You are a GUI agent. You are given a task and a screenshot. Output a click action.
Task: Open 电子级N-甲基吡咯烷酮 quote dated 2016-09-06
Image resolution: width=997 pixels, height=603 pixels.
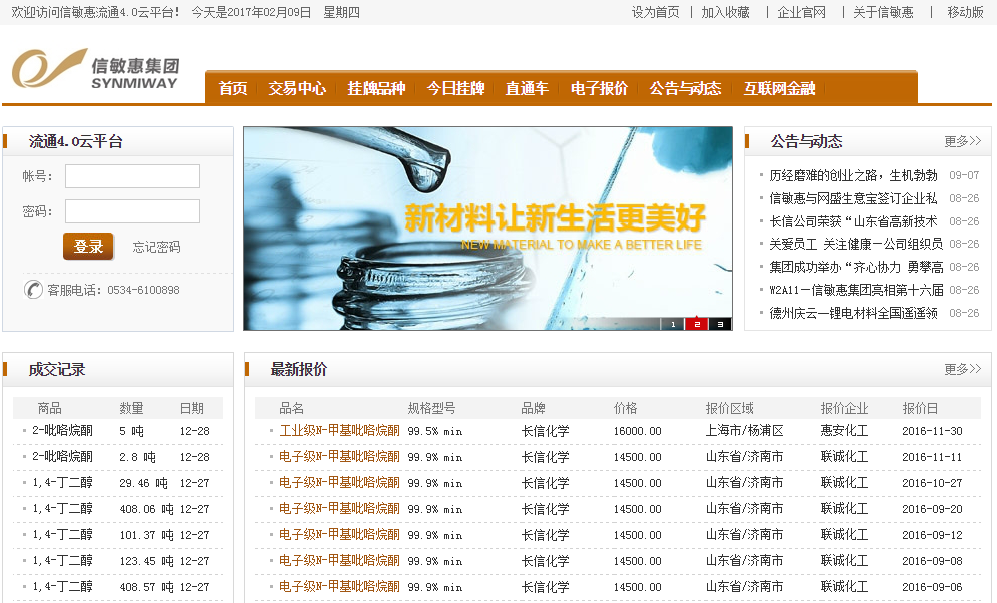coord(340,586)
